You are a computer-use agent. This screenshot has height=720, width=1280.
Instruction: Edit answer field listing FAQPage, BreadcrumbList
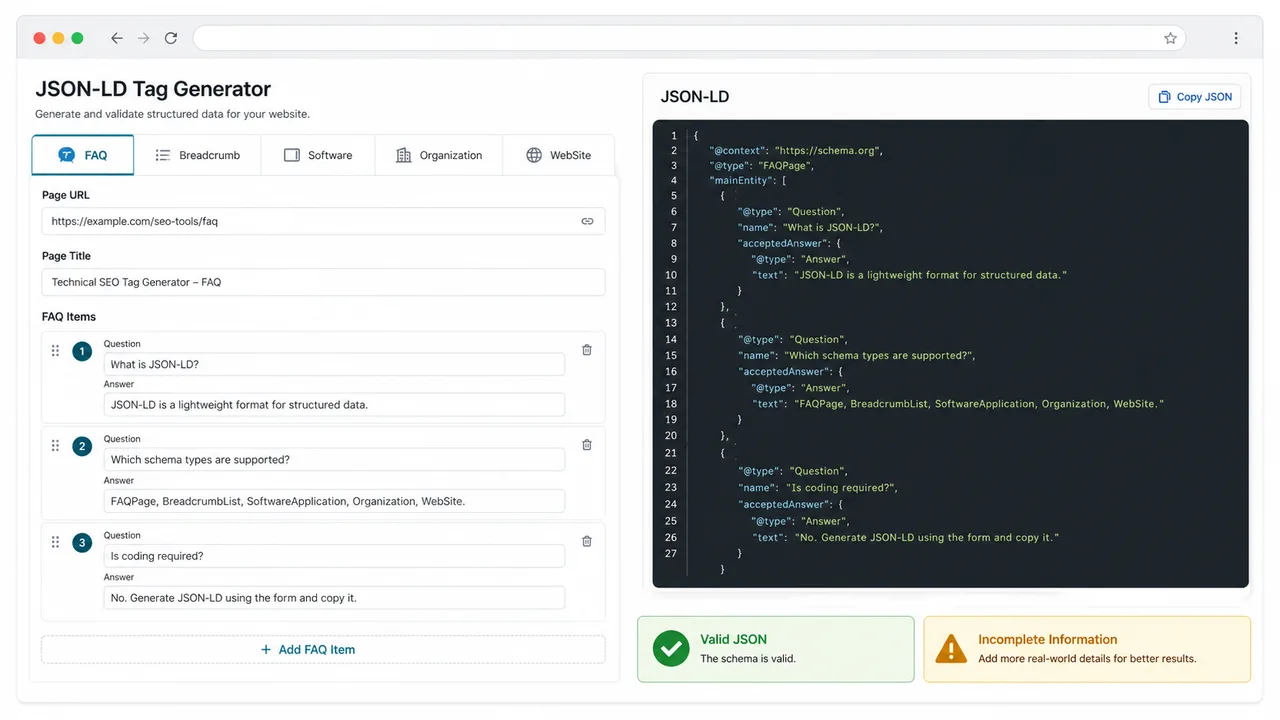click(334, 501)
